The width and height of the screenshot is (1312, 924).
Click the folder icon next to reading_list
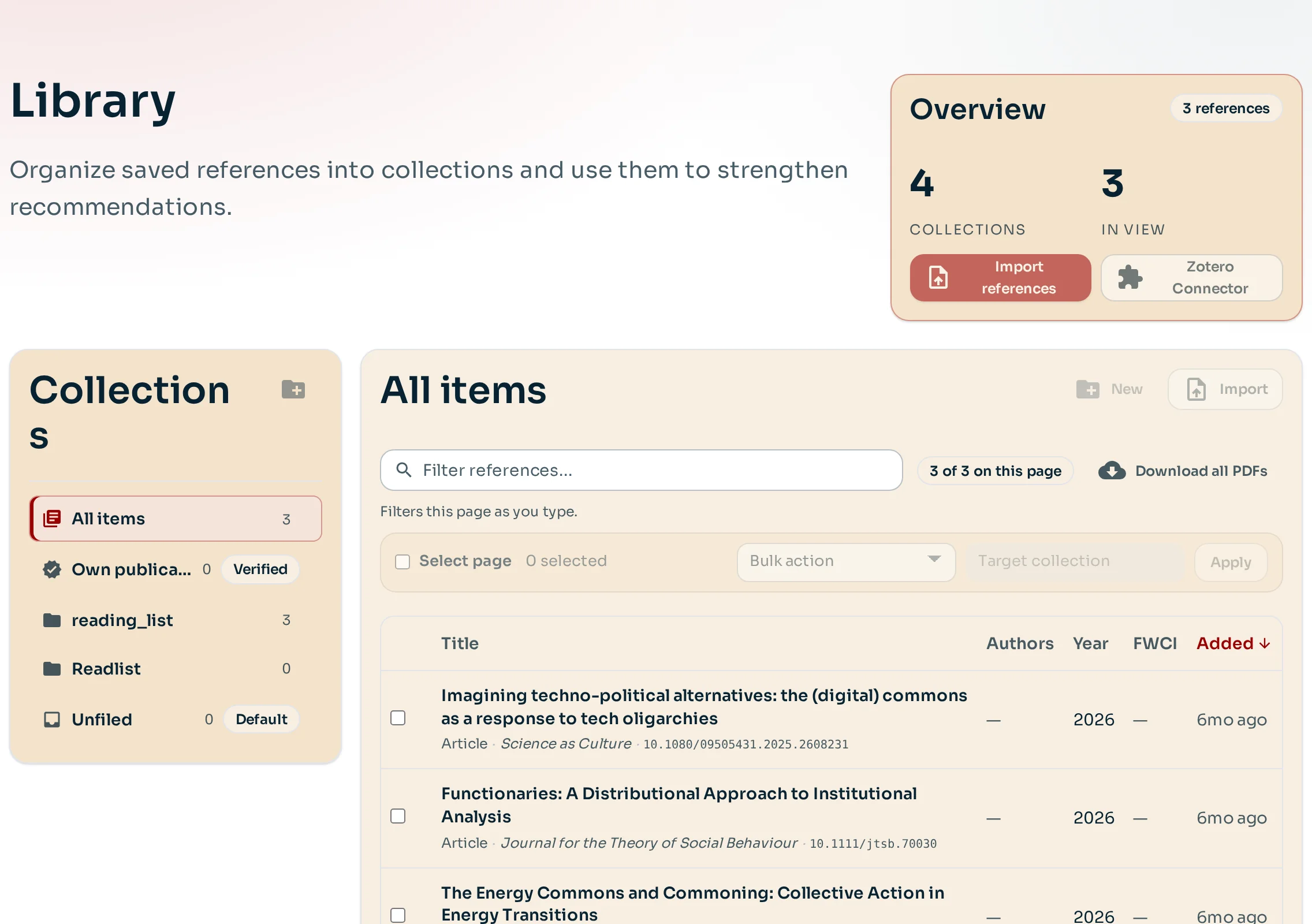pos(52,620)
